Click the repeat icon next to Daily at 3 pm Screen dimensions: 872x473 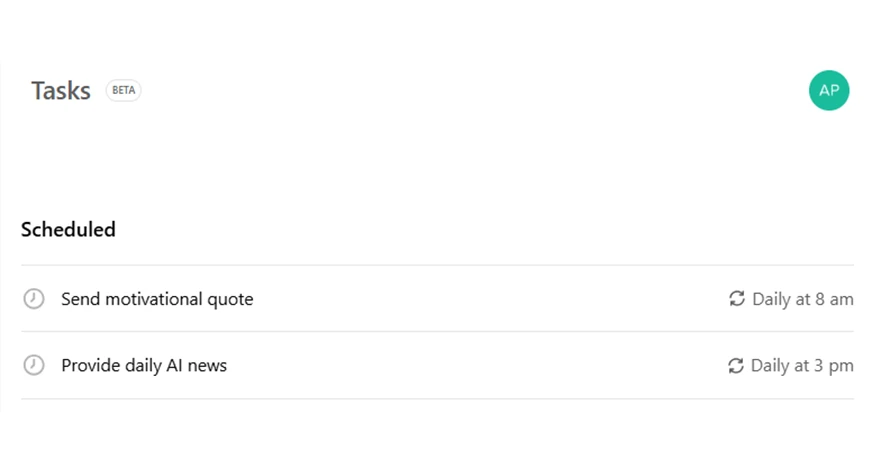736,365
